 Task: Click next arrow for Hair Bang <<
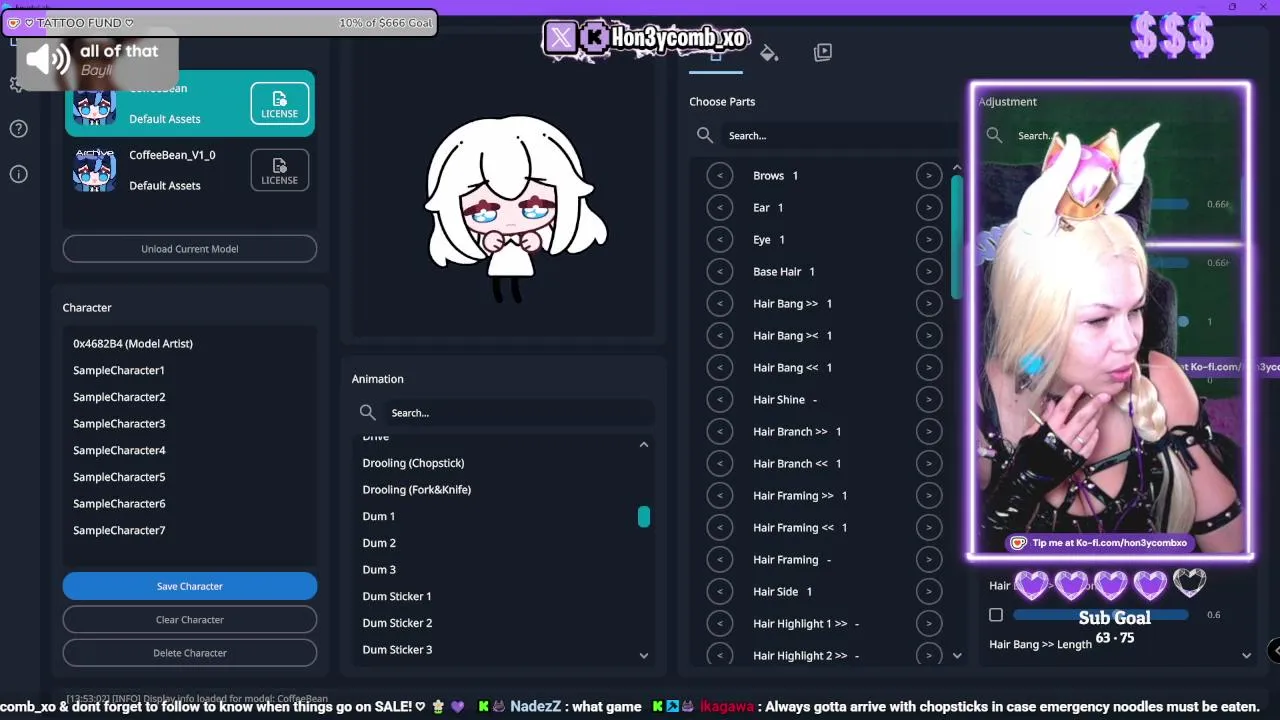(929, 368)
